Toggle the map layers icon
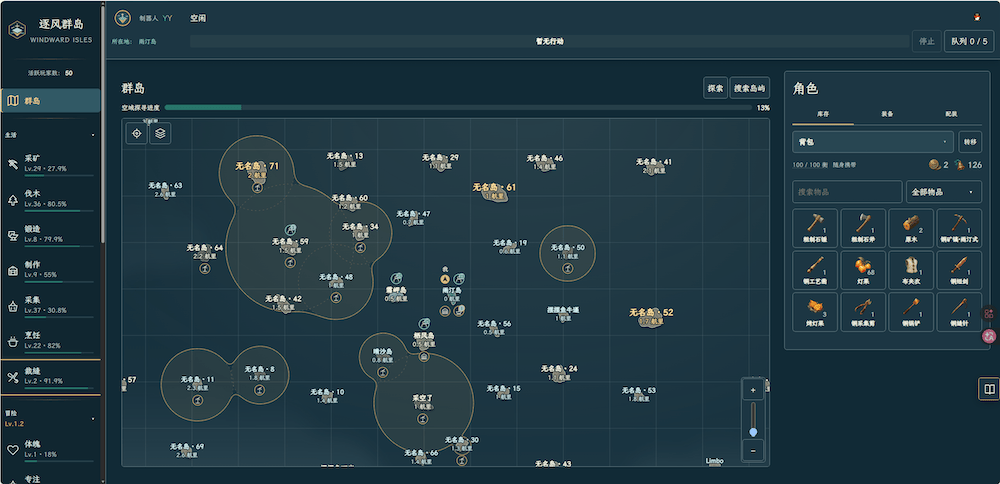1000x484 pixels. 160,133
